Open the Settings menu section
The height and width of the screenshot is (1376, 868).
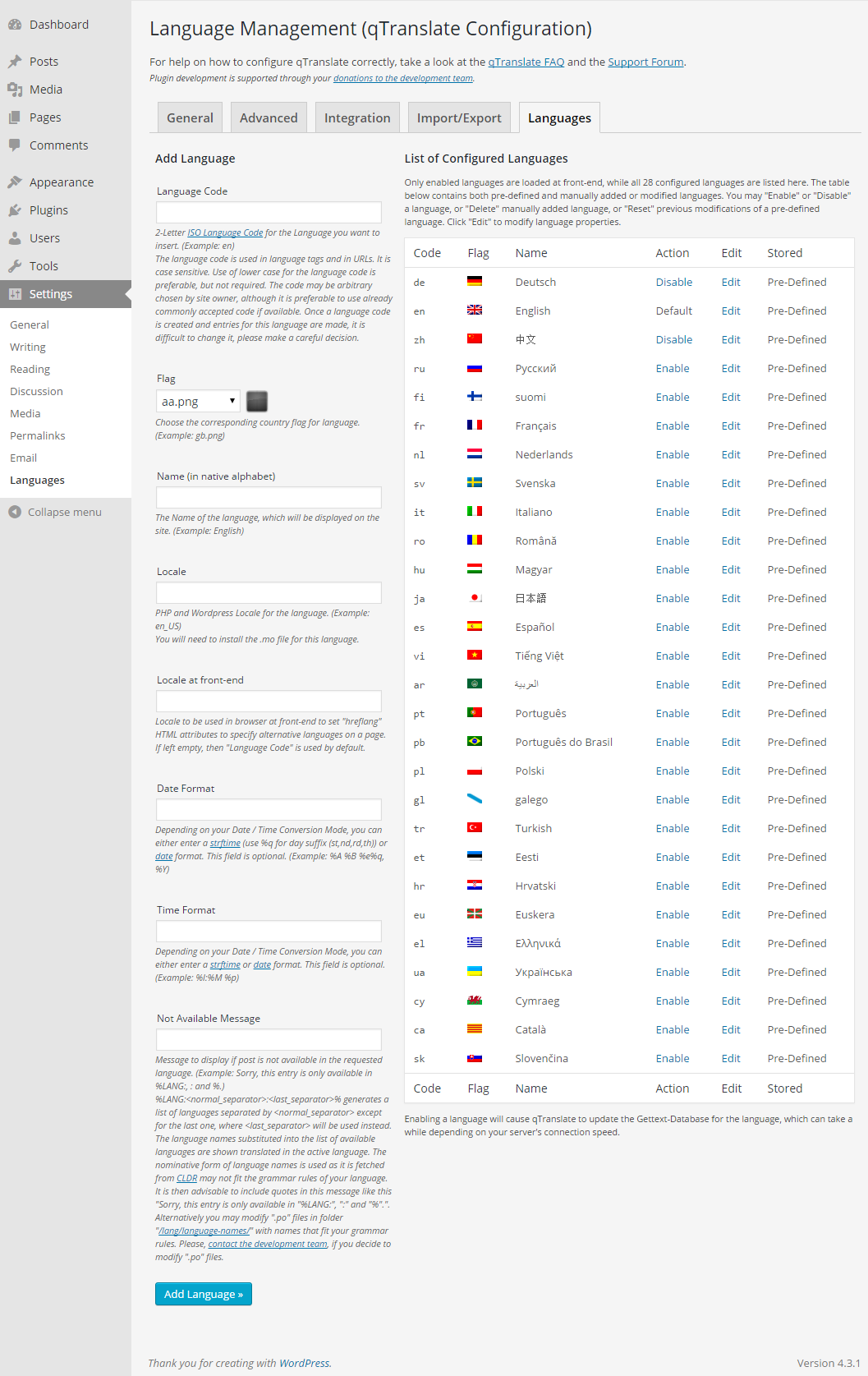[x=51, y=294]
